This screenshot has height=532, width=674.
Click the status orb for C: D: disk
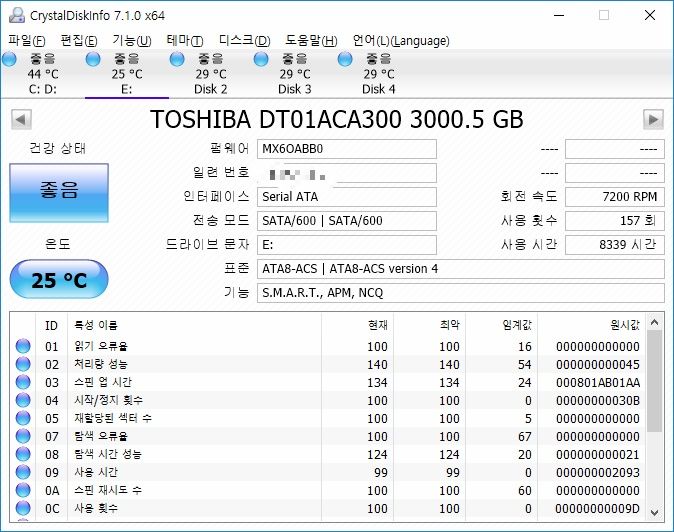[x=9, y=59]
